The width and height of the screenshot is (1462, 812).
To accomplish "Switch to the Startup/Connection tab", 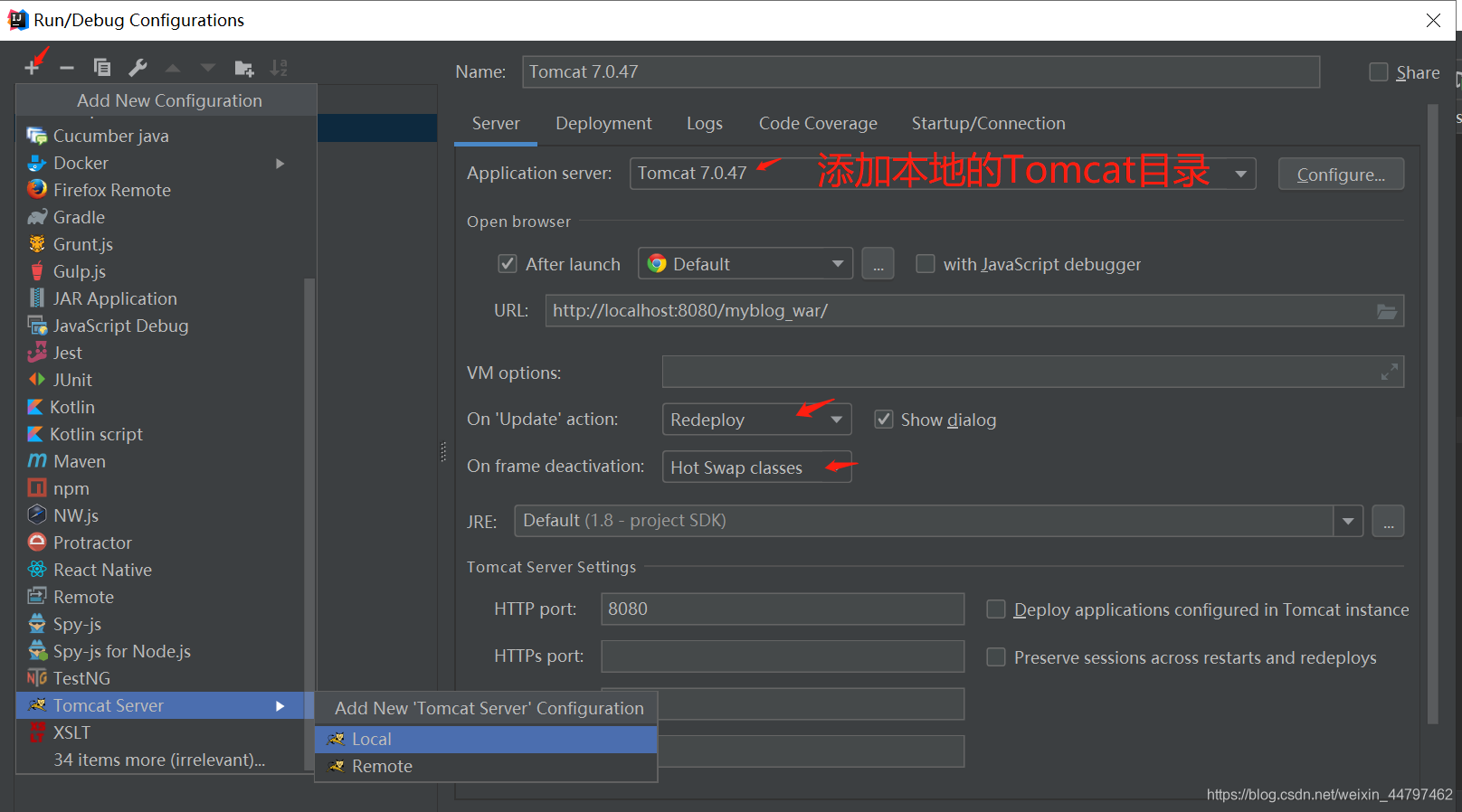I will [988, 124].
